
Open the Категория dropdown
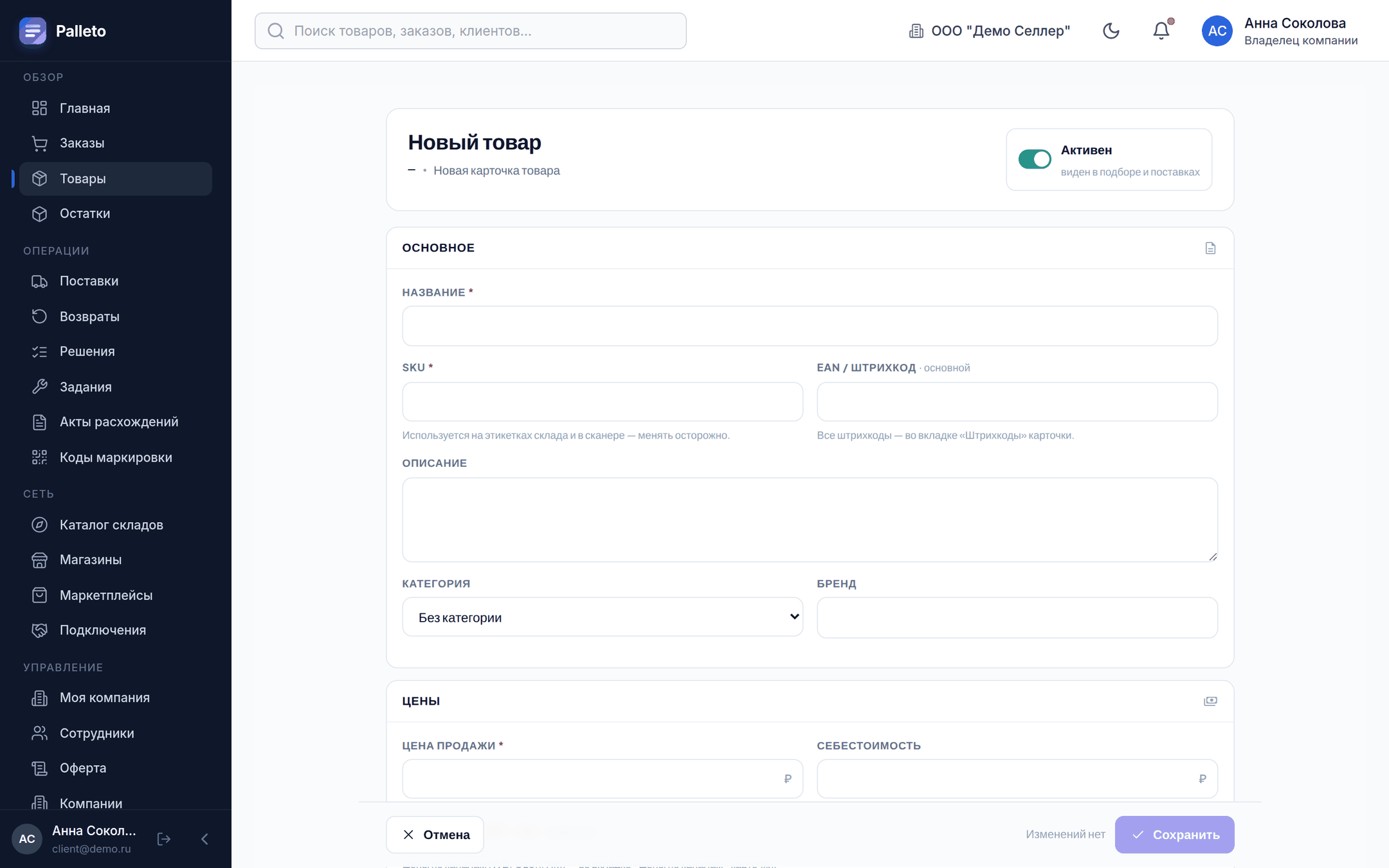pos(603,617)
